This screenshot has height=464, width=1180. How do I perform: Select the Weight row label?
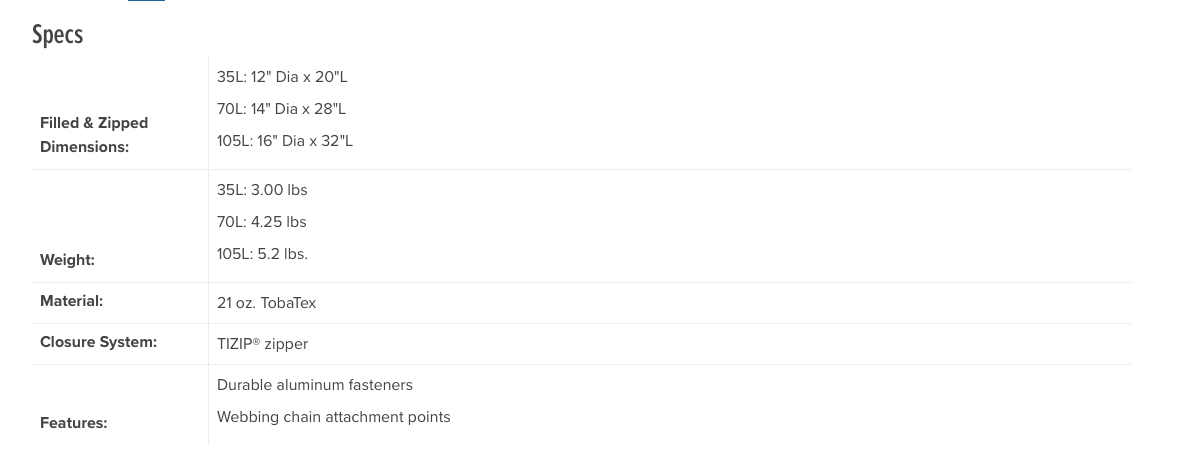67,260
